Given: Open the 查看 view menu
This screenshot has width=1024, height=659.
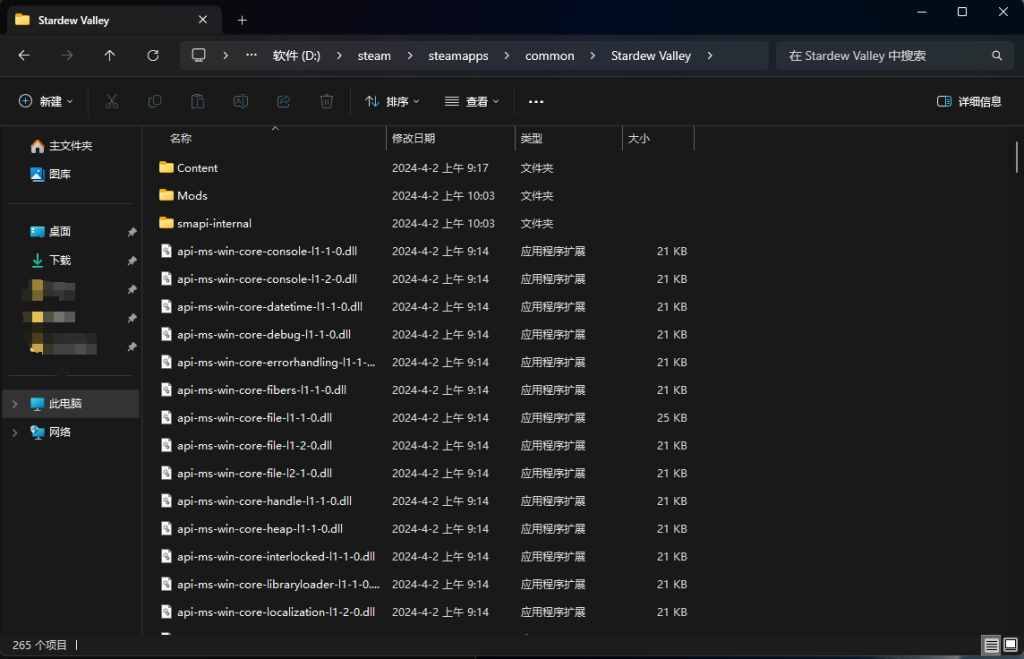Looking at the screenshot, I should [472, 101].
